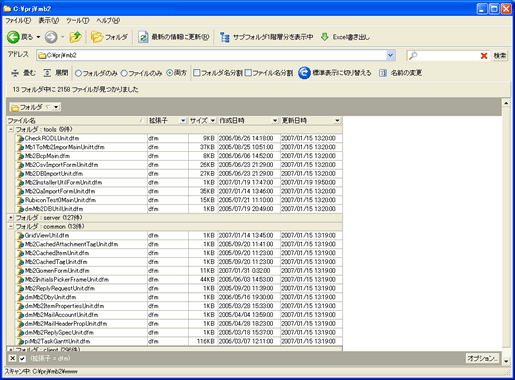Clear search with red X icon
Image resolution: width=515 pixels, height=380 pixels.
tap(484, 56)
